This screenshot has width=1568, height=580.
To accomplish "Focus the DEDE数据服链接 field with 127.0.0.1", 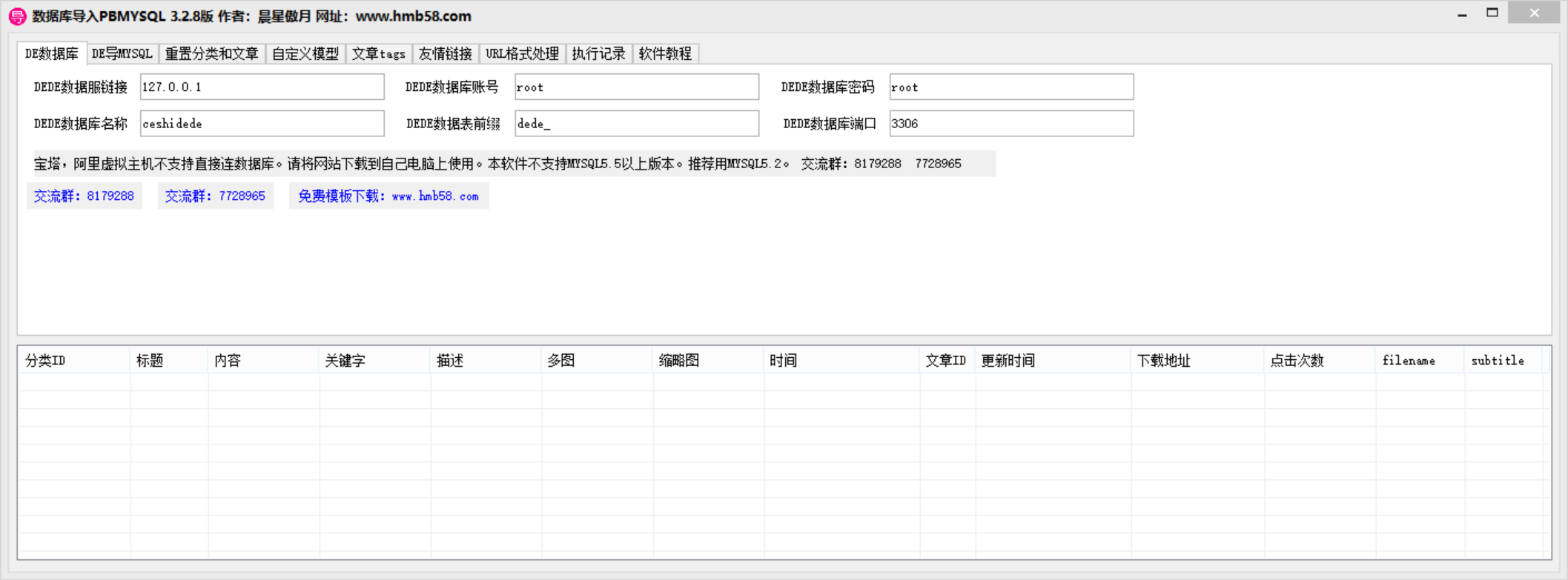I will point(262,87).
